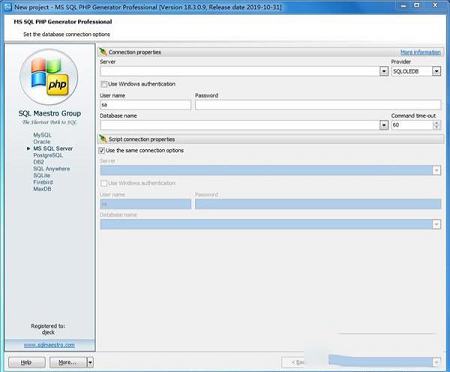This screenshot has width=450, height=372.
Task: Click the Help button
Action: click(x=27, y=362)
